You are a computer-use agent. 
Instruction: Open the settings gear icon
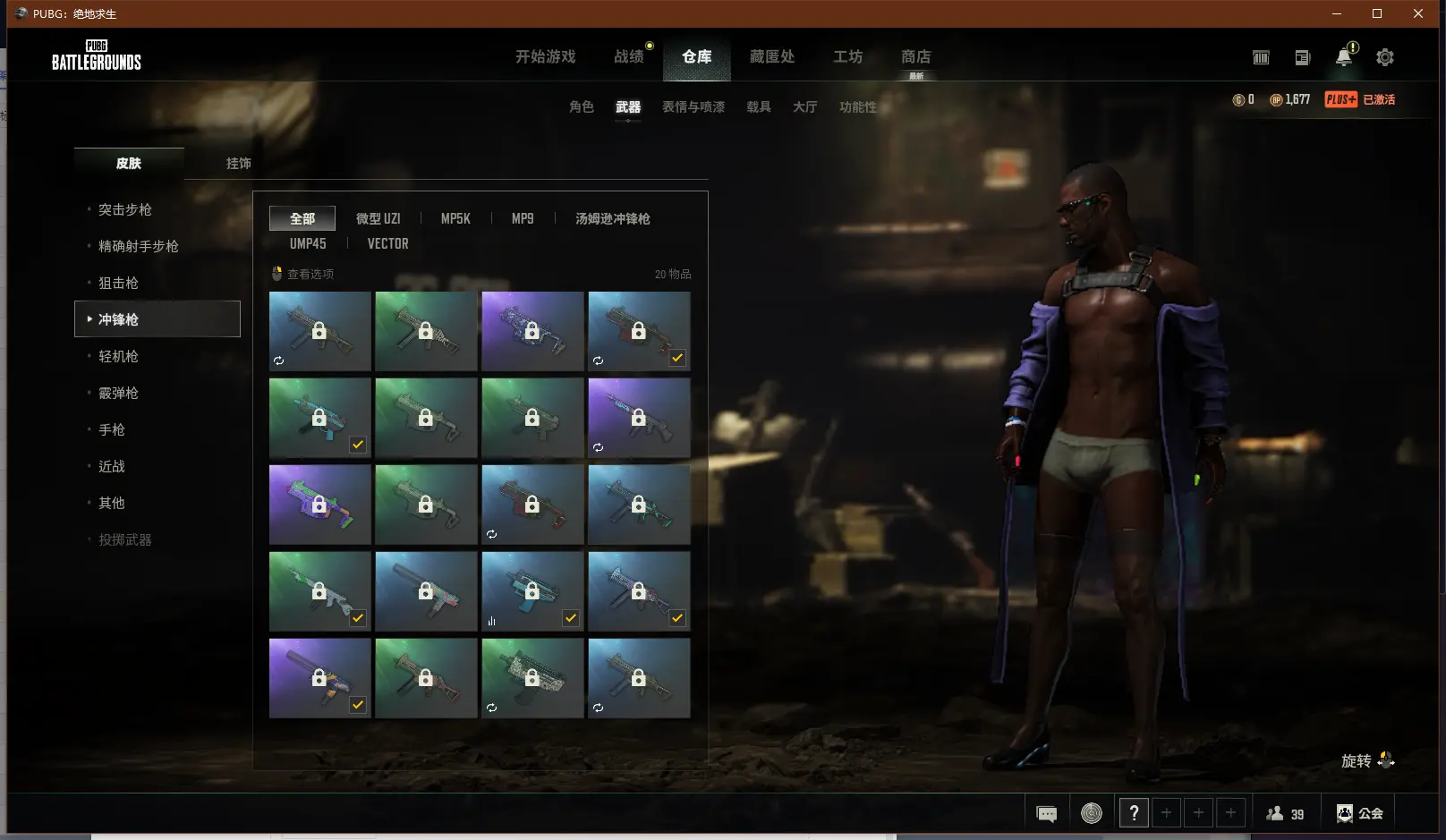(x=1385, y=57)
